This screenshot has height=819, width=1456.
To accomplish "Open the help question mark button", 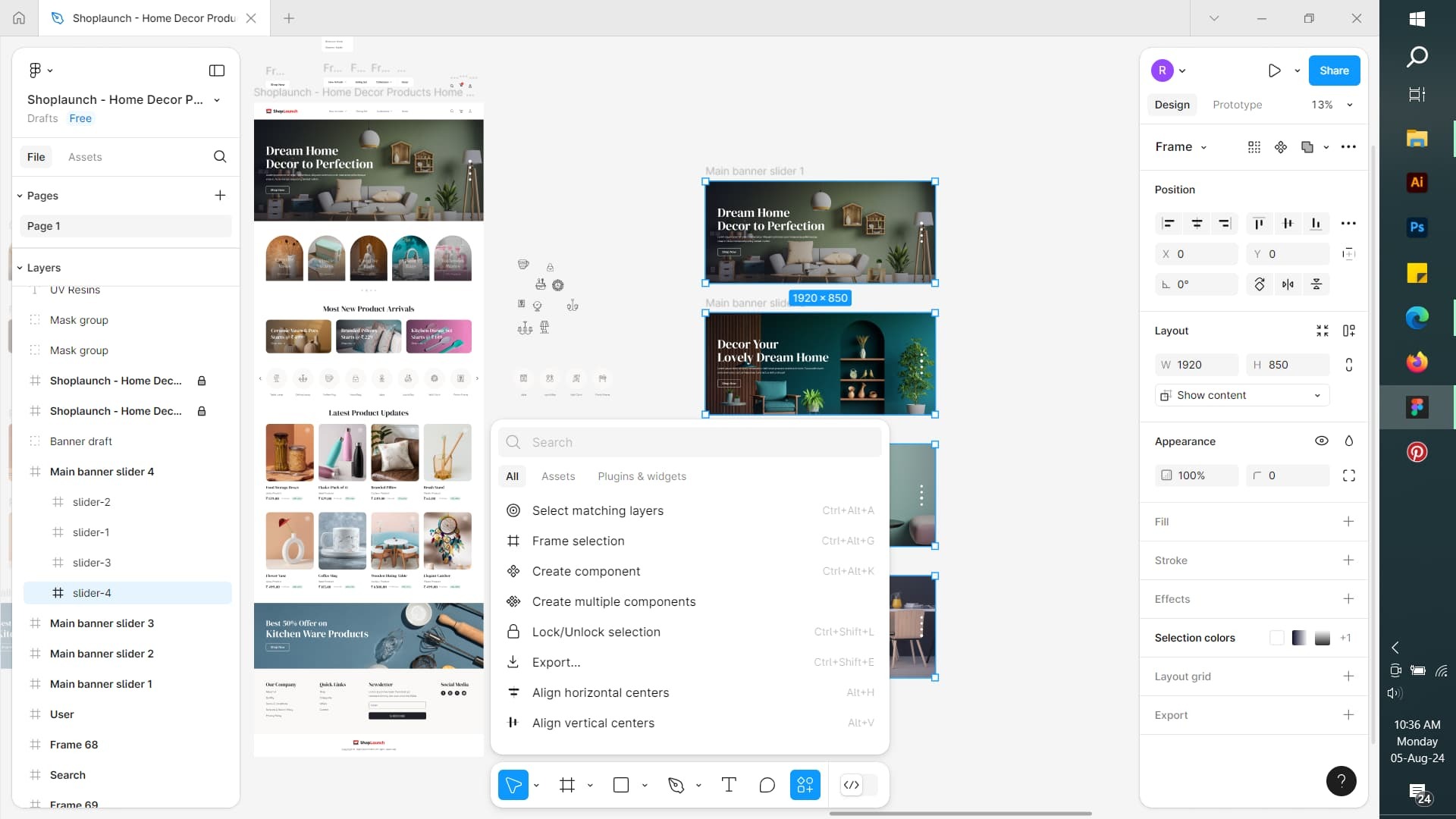I will click(x=1341, y=781).
